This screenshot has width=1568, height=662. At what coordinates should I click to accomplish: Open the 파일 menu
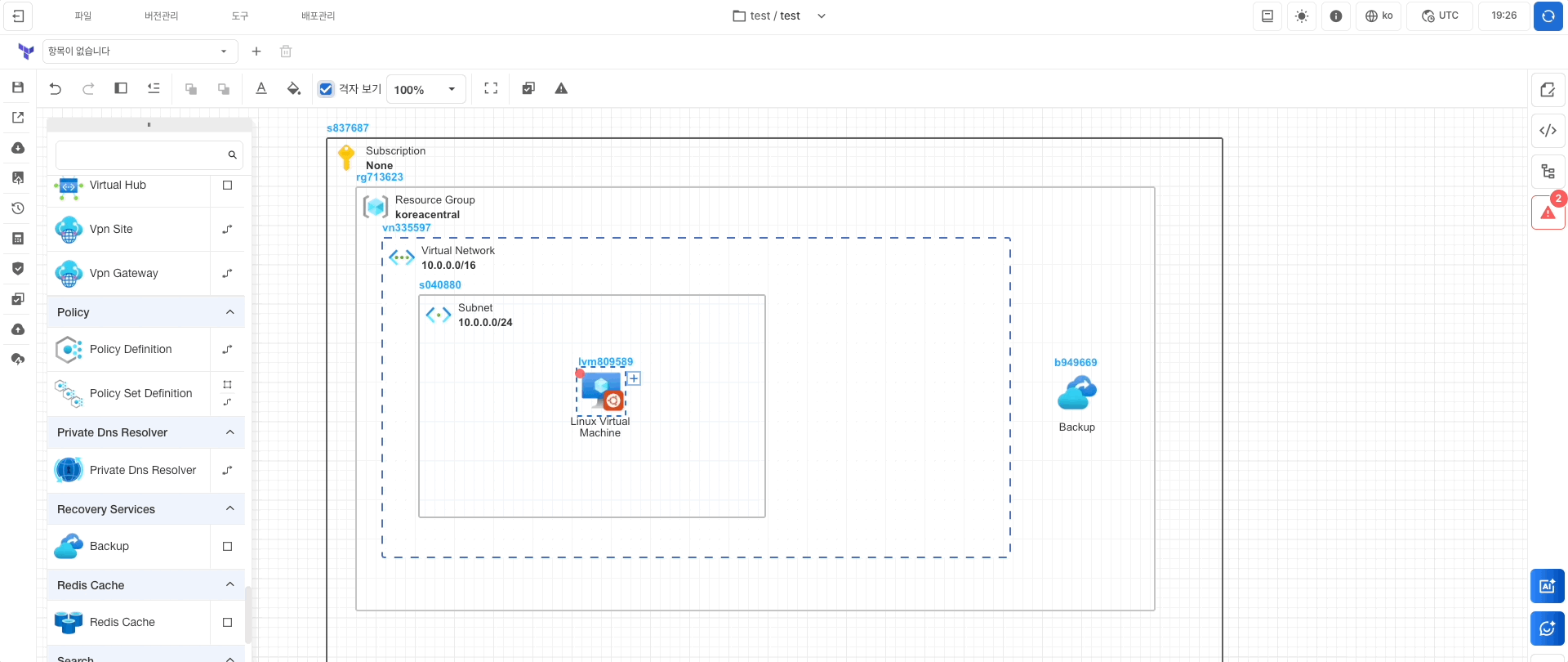83,16
